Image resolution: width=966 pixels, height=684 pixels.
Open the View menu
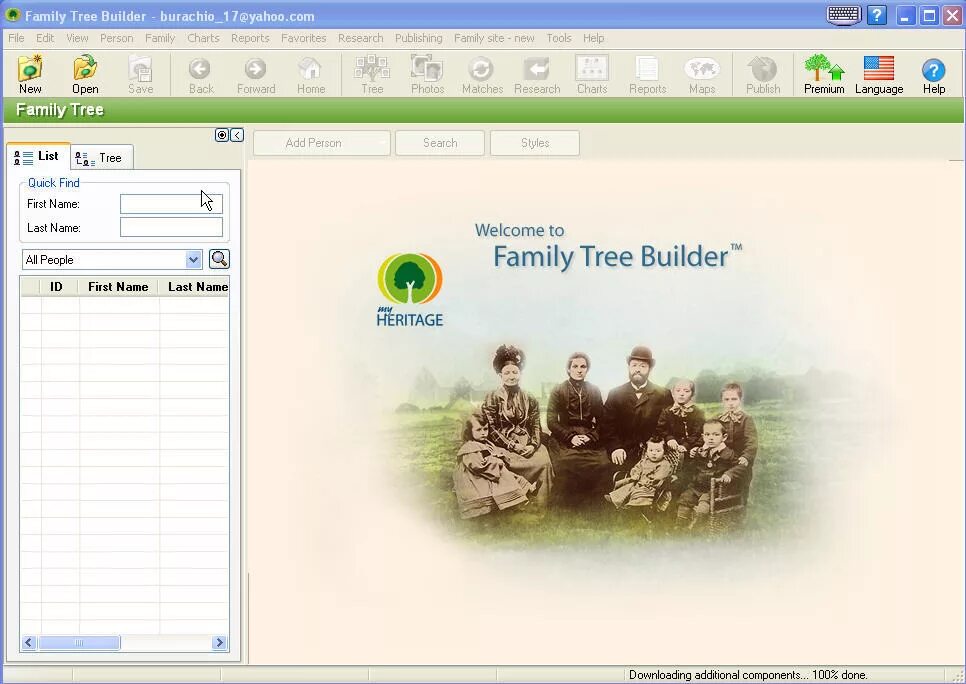[x=77, y=38]
